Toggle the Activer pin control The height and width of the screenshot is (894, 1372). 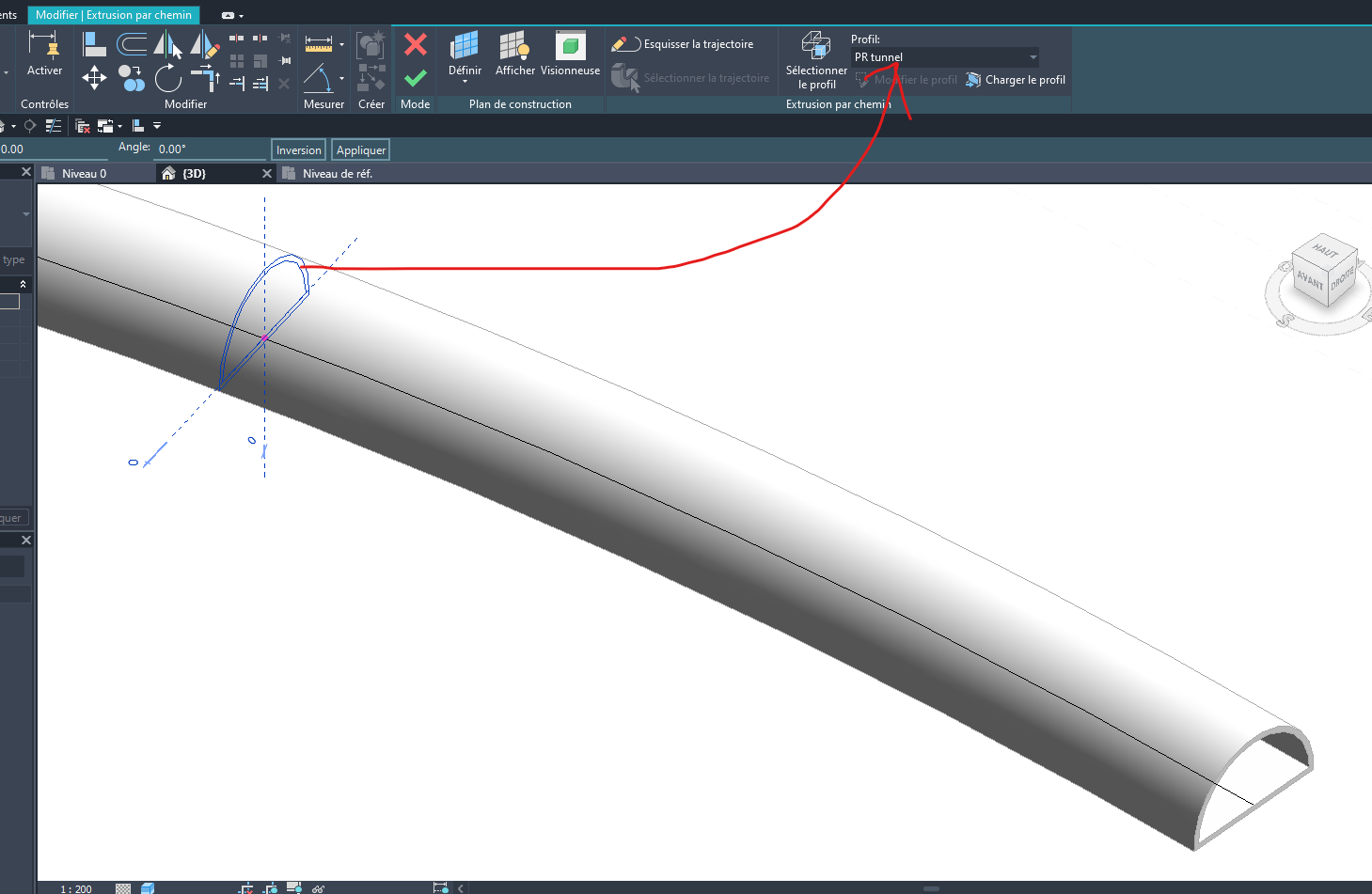[x=44, y=45]
